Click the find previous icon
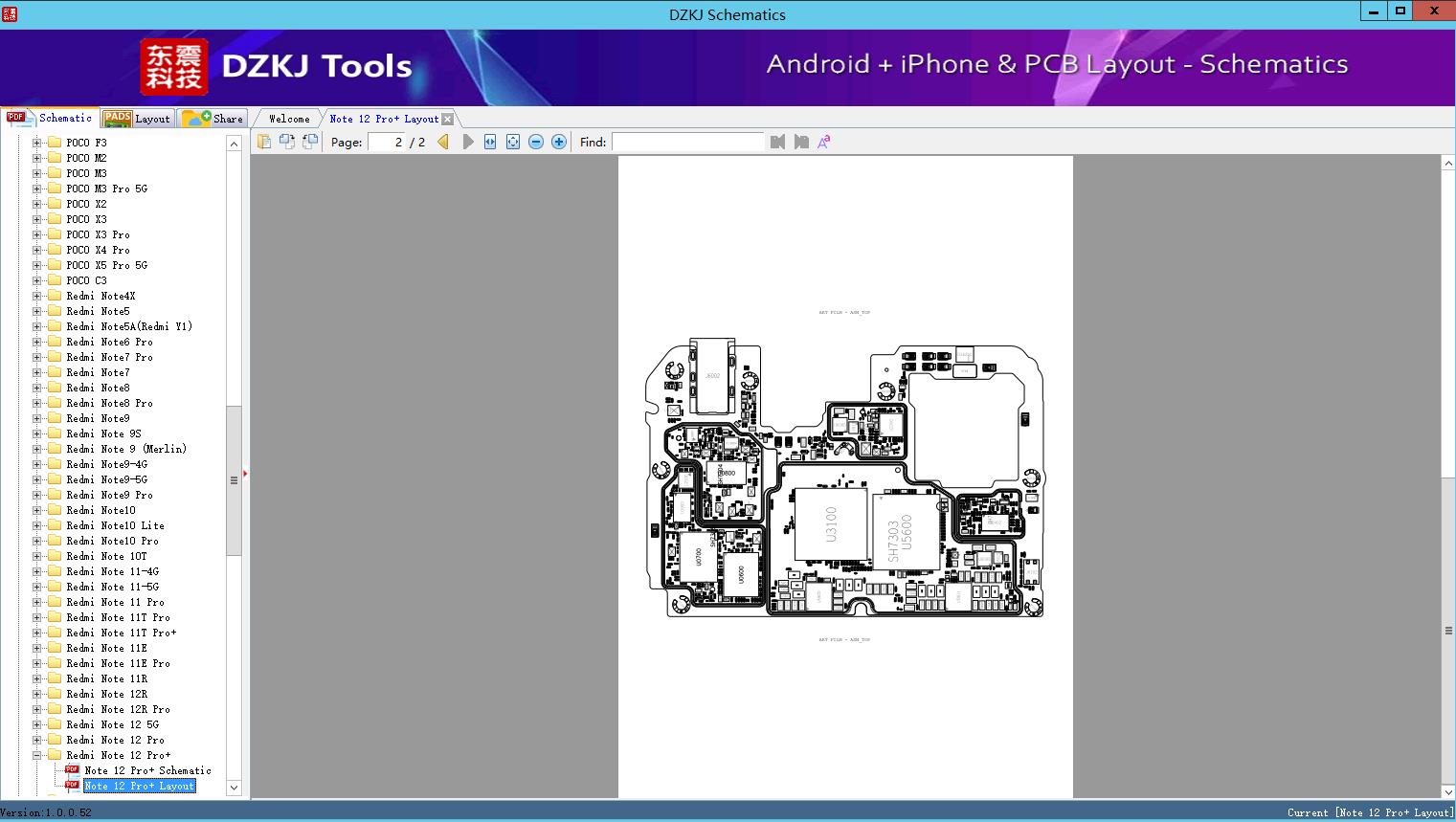The image size is (1456, 822). click(x=777, y=142)
